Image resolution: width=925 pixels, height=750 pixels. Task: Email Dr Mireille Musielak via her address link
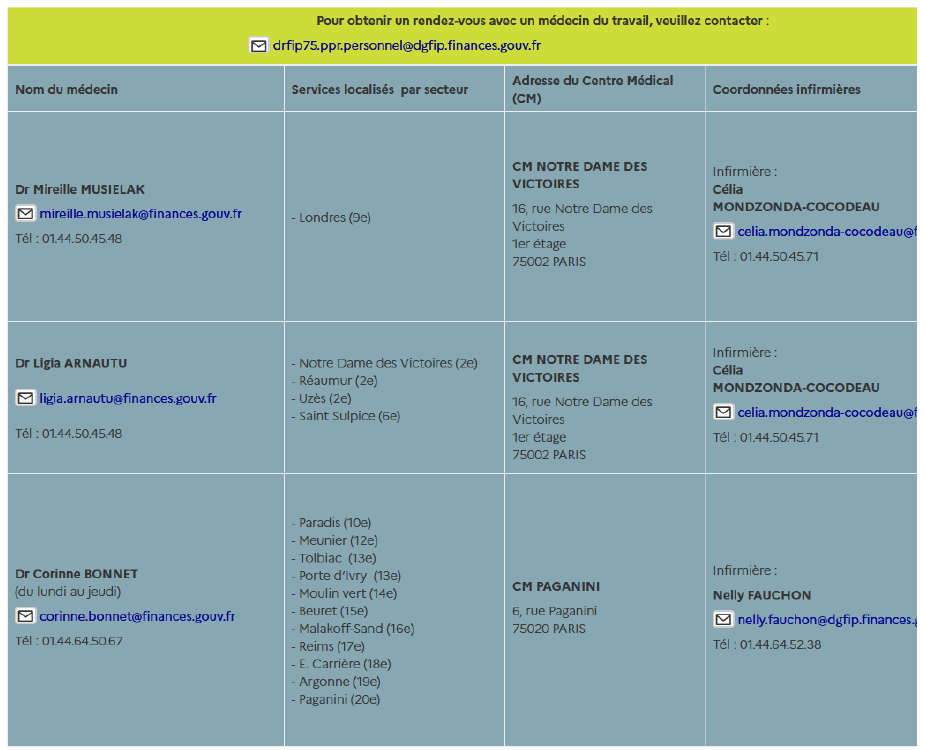(140, 214)
